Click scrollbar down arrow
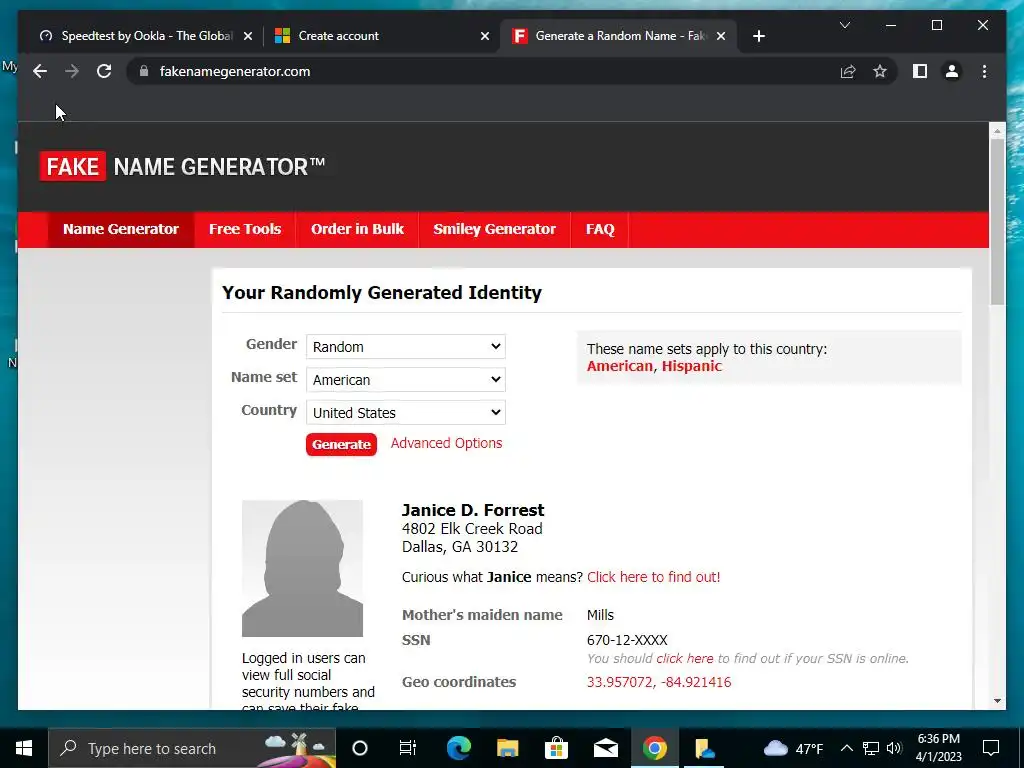Screen dimensions: 1024x768 997,701
